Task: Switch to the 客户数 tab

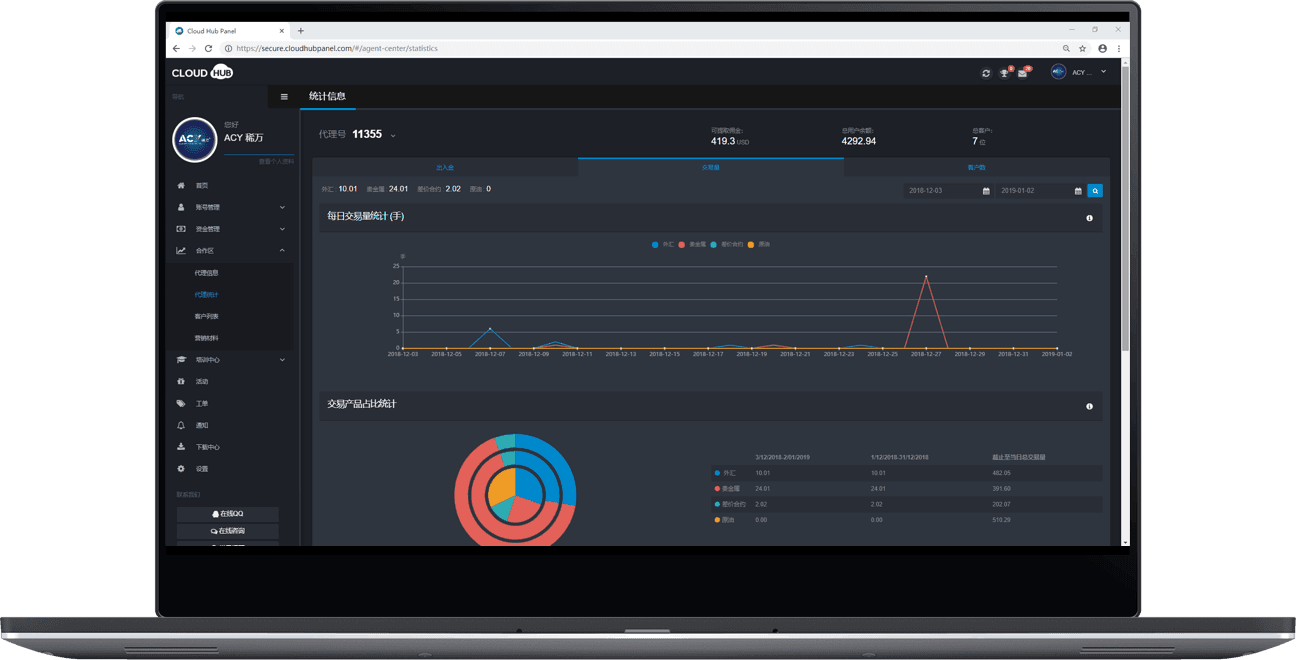Action: point(976,168)
